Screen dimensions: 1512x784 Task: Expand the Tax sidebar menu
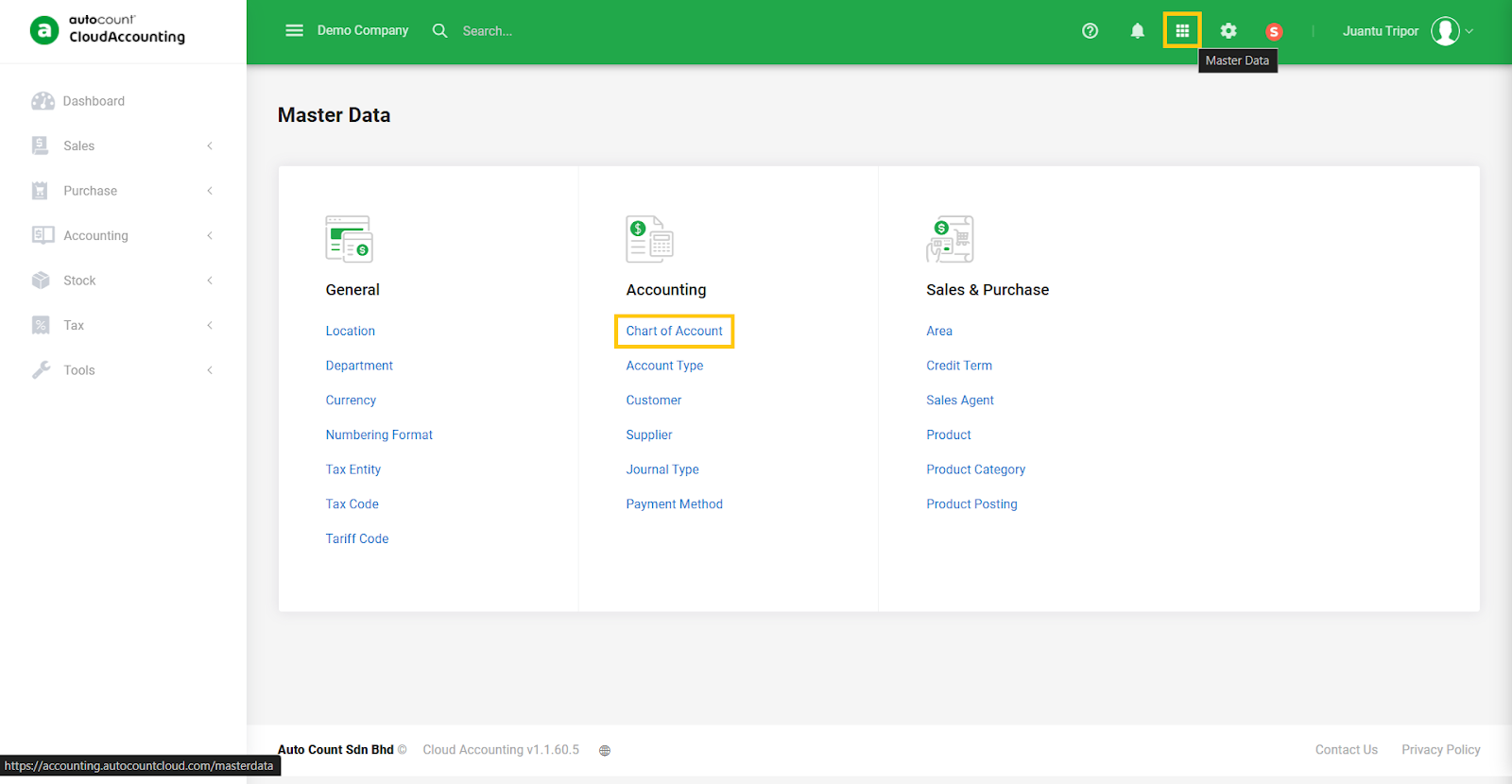click(x=123, y=325)
